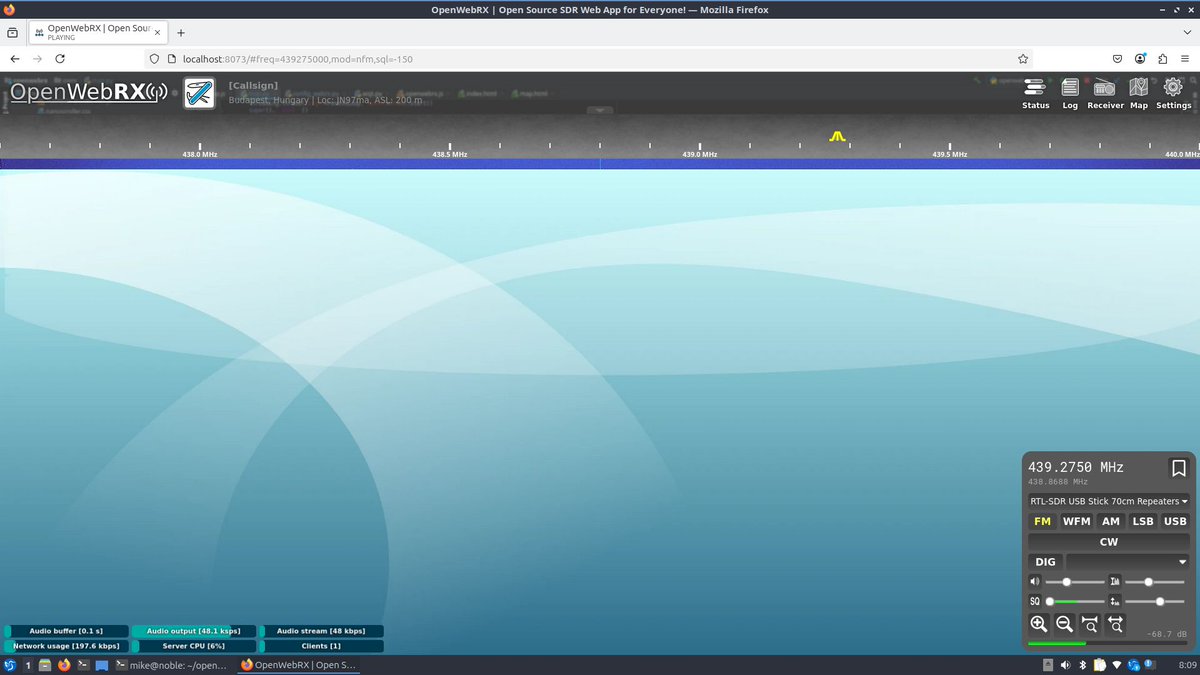
Task: Open OpenWebRX Settings gear
Action: coord(1174,94)
